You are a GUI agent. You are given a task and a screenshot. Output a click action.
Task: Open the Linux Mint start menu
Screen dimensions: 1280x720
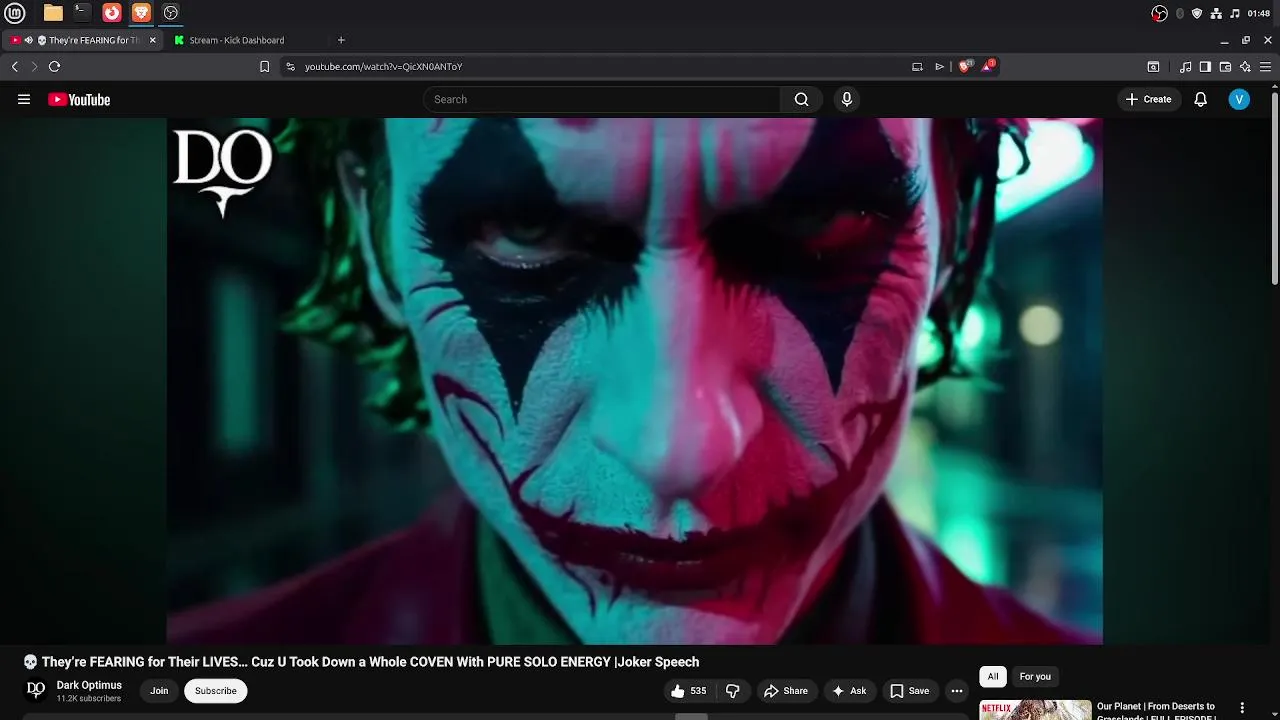click(x=15, y=13)
